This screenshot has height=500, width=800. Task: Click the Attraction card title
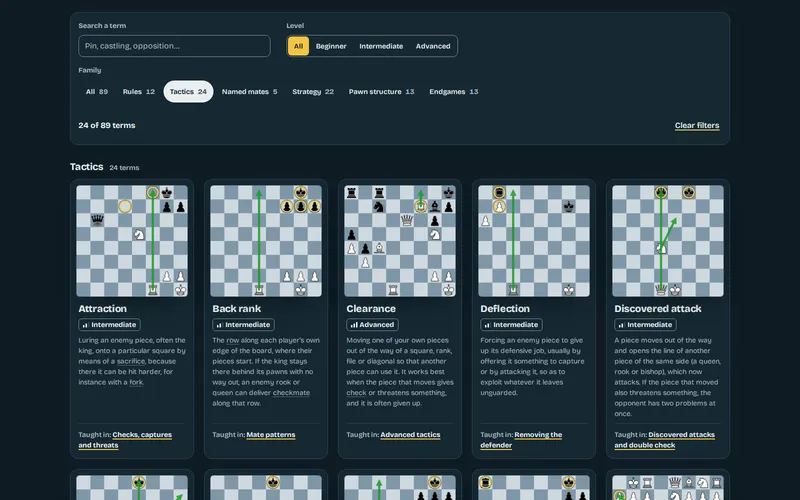(x=103, y=309)
